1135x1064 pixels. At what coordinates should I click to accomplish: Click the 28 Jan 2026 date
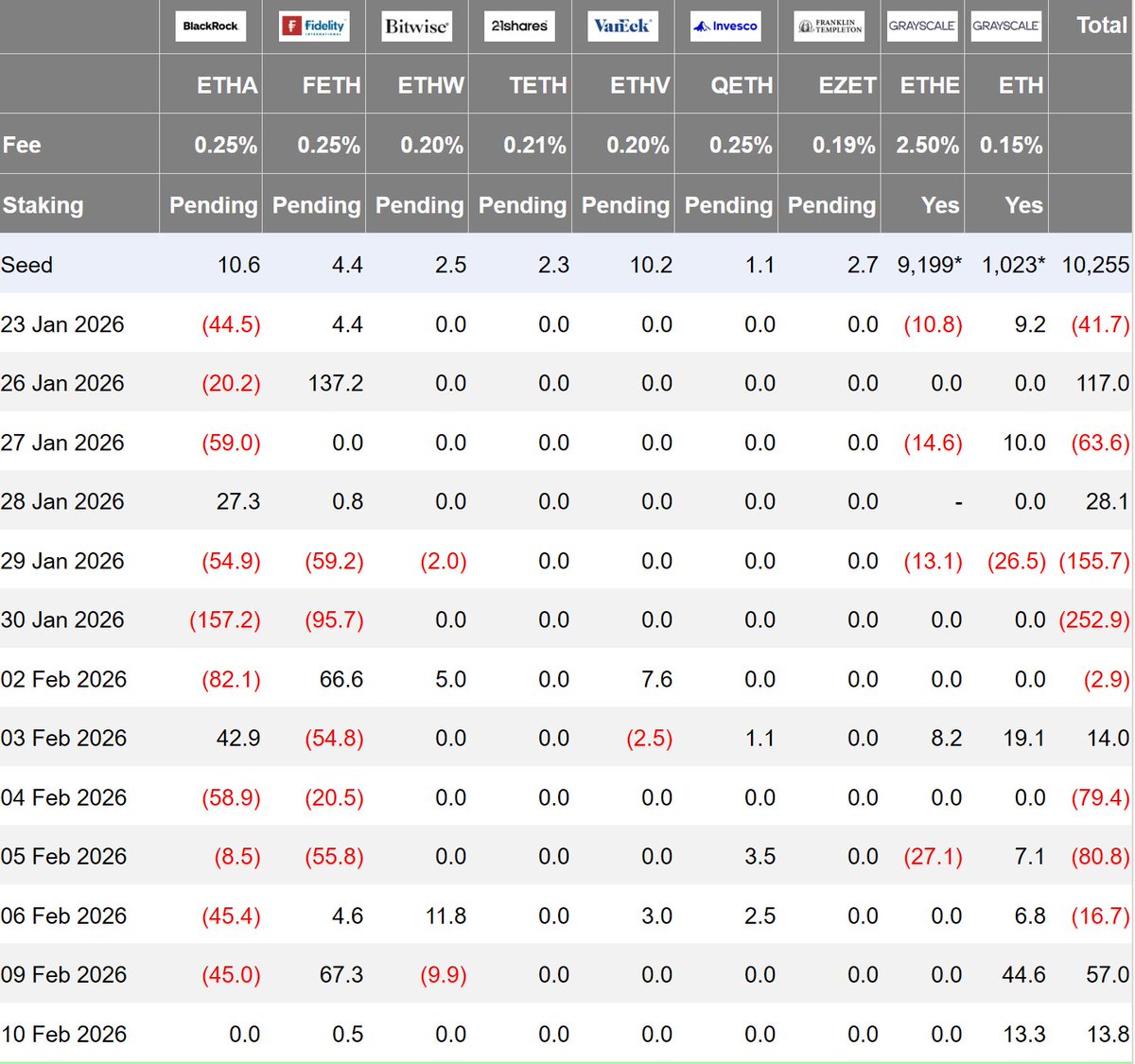click(62, 501)
